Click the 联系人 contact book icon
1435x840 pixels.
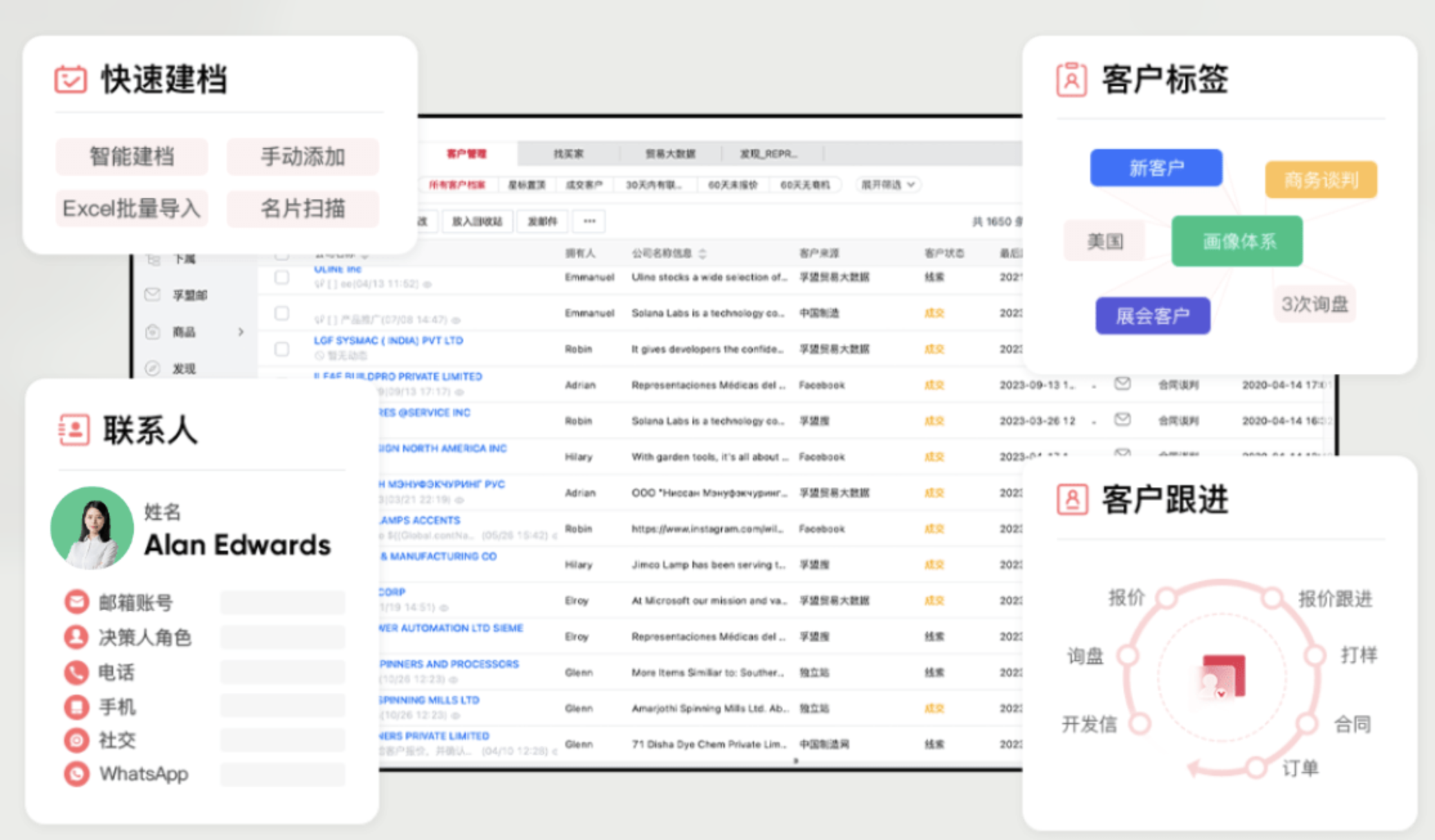click(73, 430)
